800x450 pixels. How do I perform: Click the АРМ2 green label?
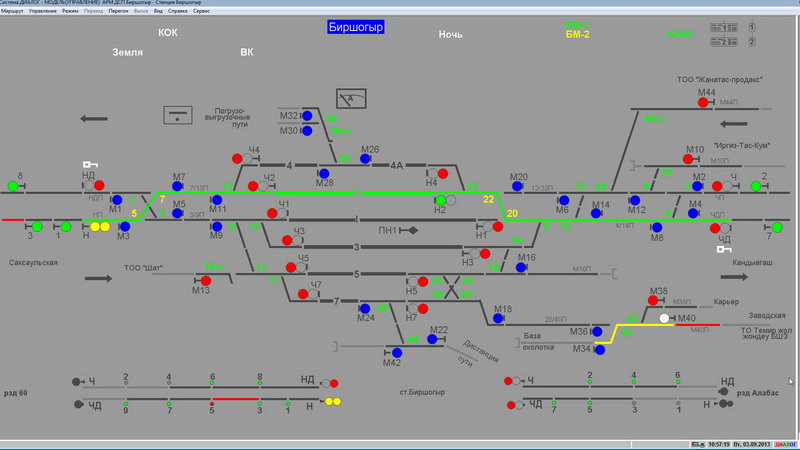(680, 34)
